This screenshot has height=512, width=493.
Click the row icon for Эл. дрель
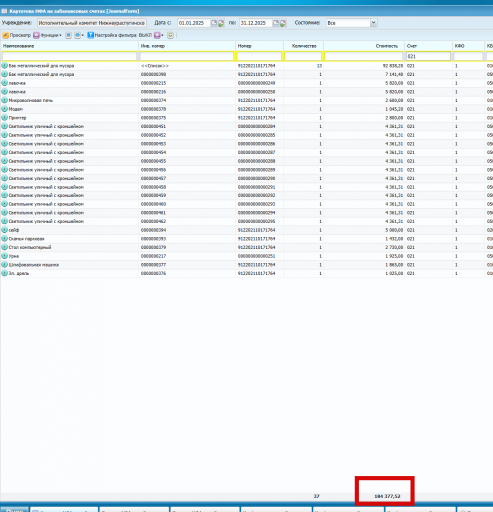5,273
